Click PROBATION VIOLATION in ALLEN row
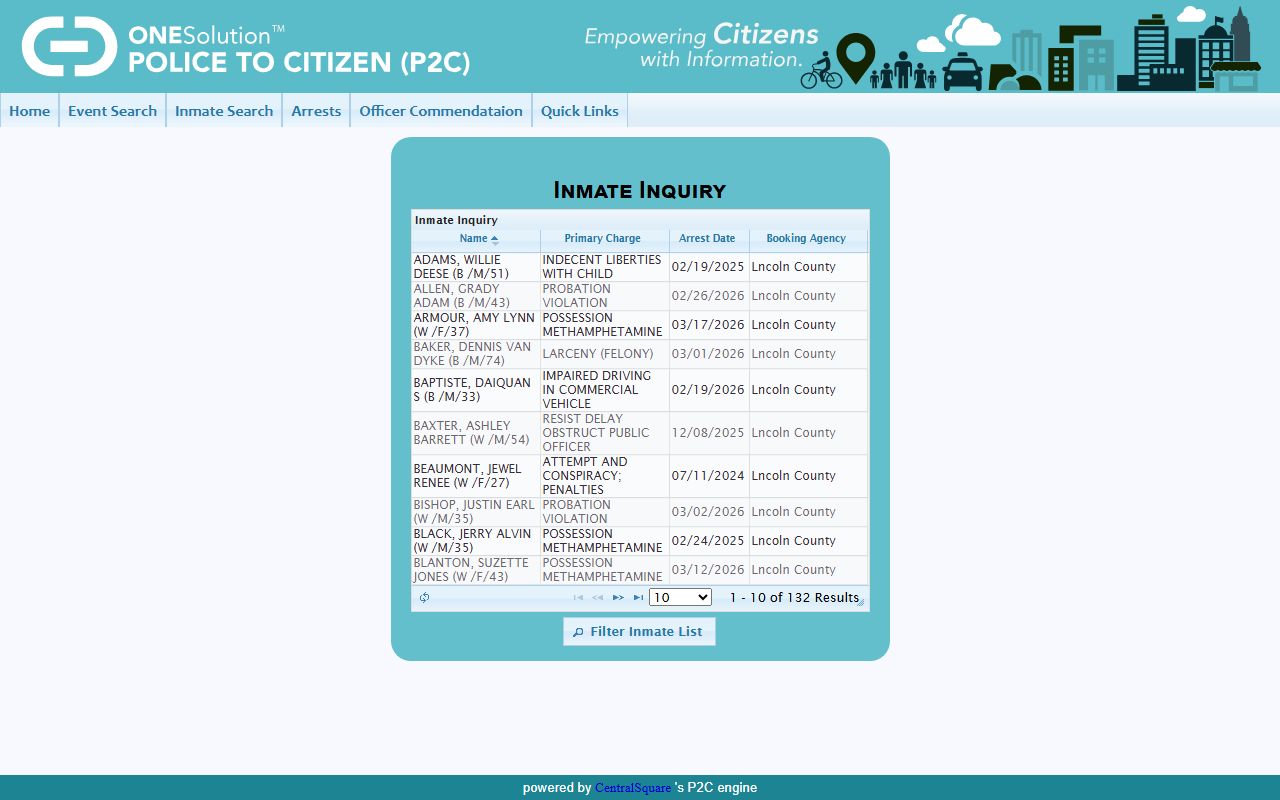The height and width of the screenshot is (800, 1280). click(x=603, y=296)
